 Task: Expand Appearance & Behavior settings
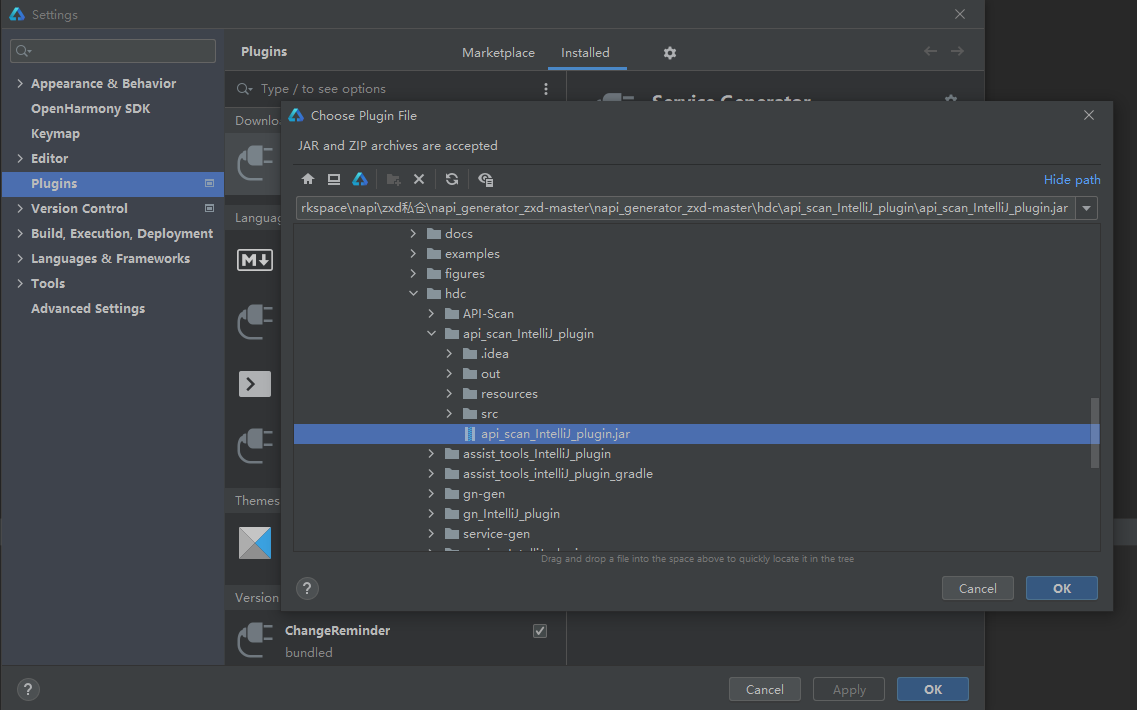click(20, 83)
